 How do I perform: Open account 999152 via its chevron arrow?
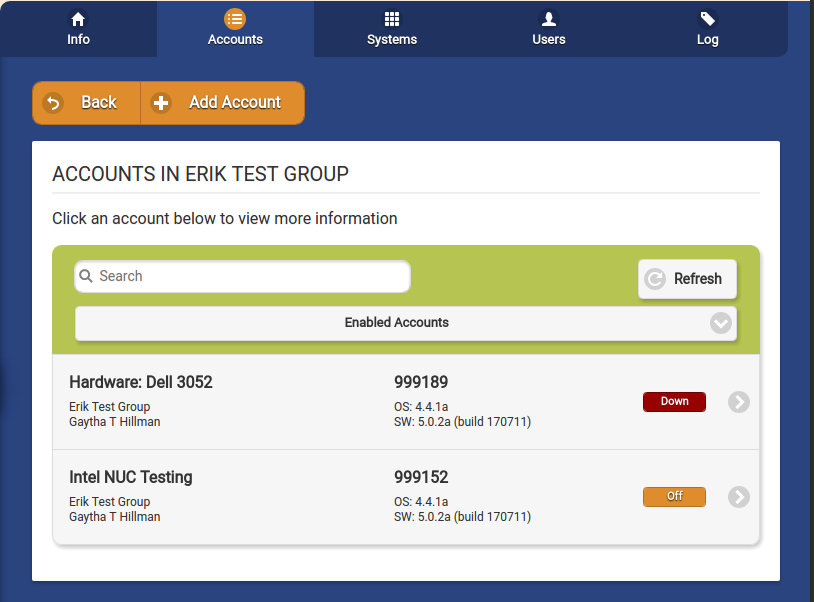pos(739,497)
